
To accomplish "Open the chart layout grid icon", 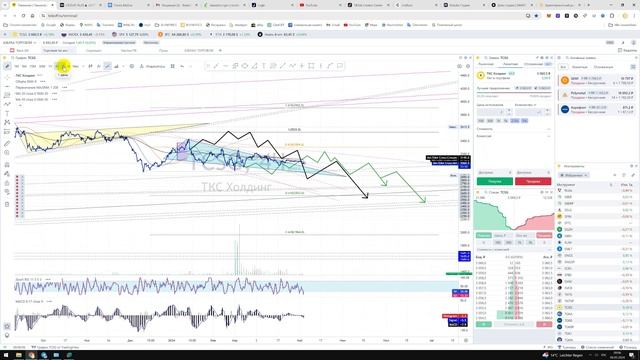I will [173, 66].
